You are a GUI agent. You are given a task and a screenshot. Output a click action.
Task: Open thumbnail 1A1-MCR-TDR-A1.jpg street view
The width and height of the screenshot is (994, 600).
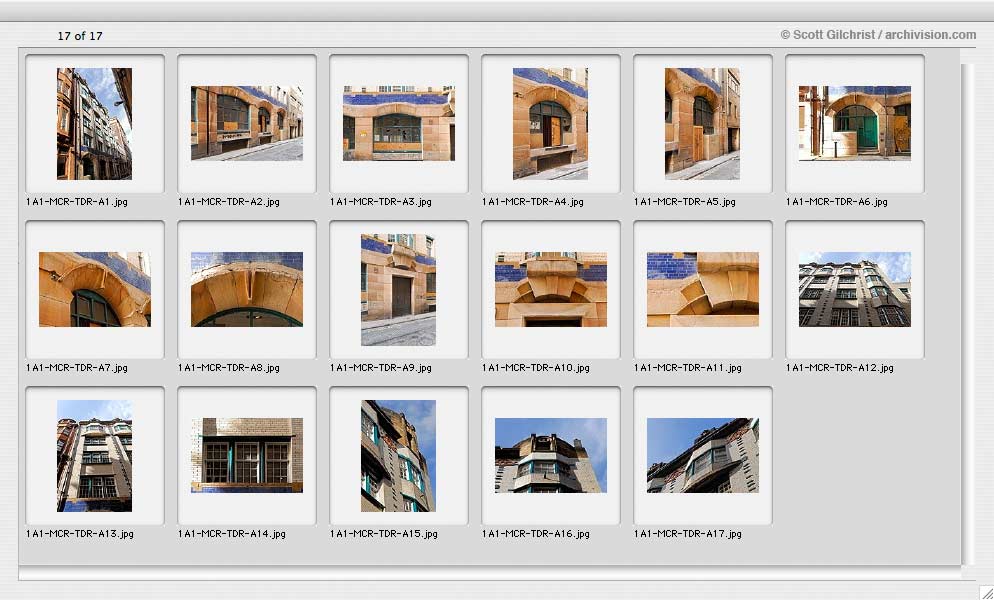click(x=94, y=124)
